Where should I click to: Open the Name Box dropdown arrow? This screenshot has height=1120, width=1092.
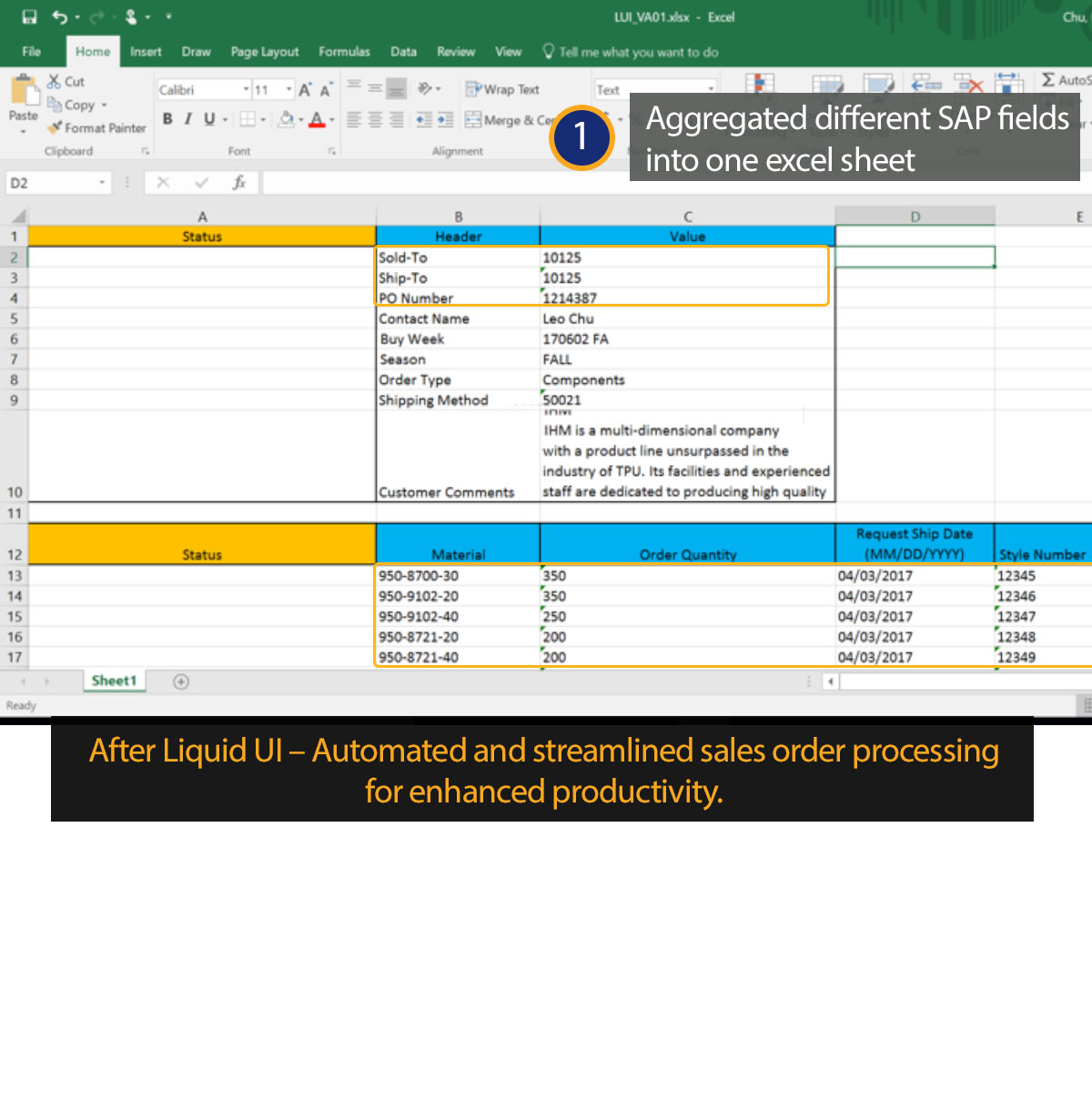point(102,183)
